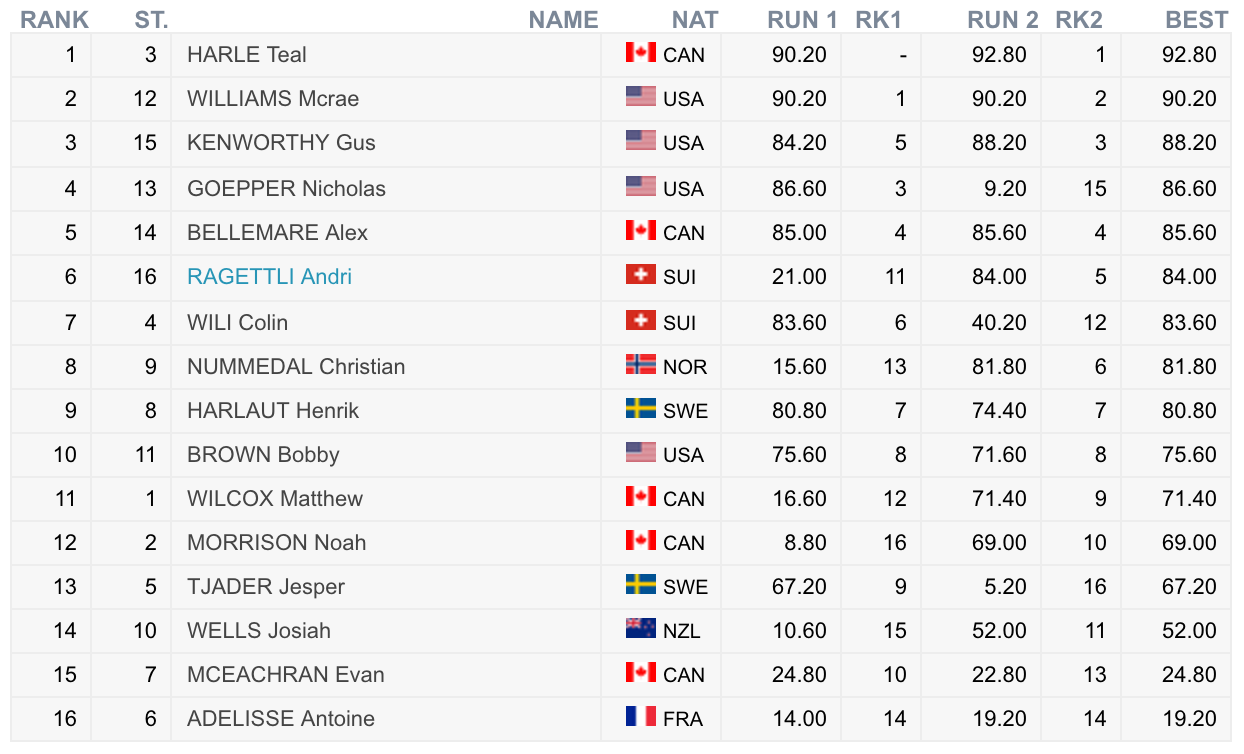Click the RANK column header

click(x=55, y=19)
